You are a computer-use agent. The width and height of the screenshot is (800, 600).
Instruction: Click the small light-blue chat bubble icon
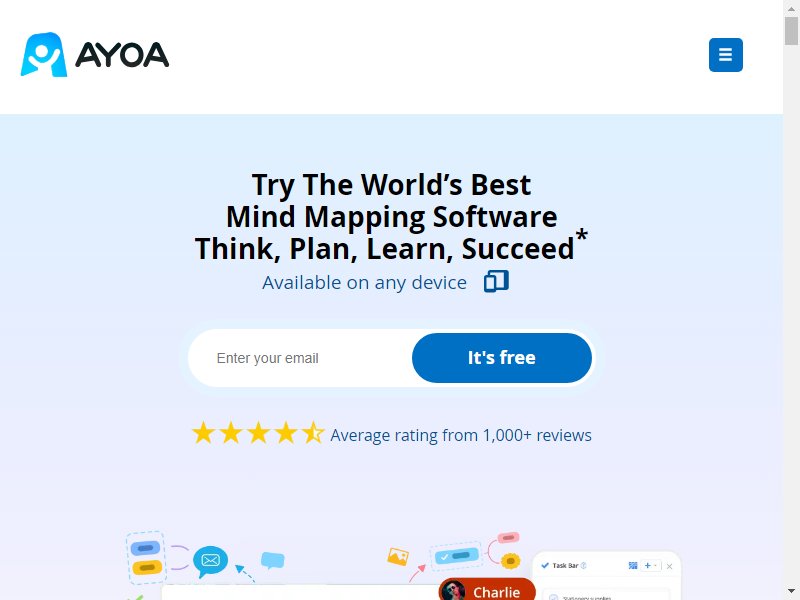click(x=272, y=560)
